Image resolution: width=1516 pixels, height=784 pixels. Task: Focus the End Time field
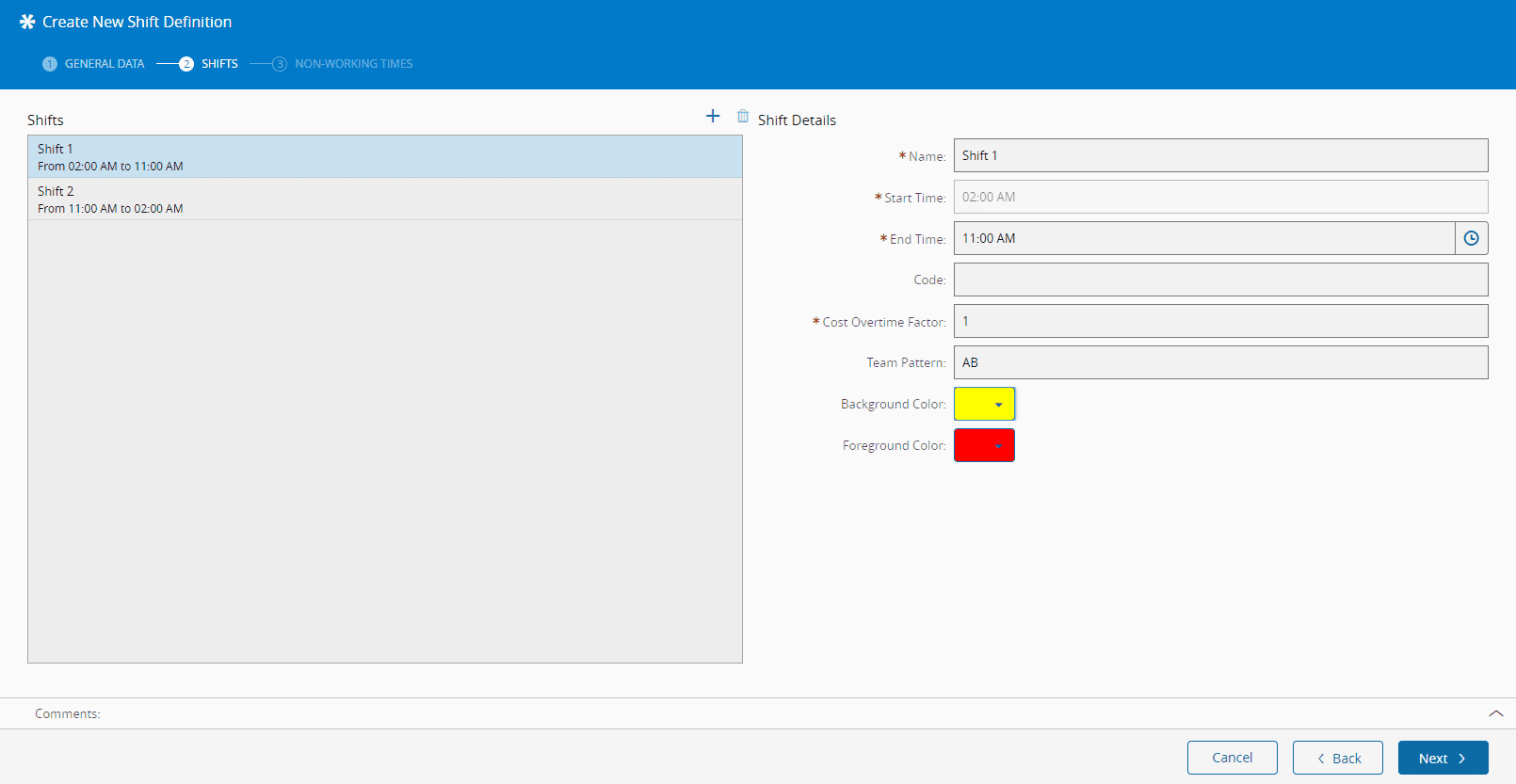[x=1203, y=238]
